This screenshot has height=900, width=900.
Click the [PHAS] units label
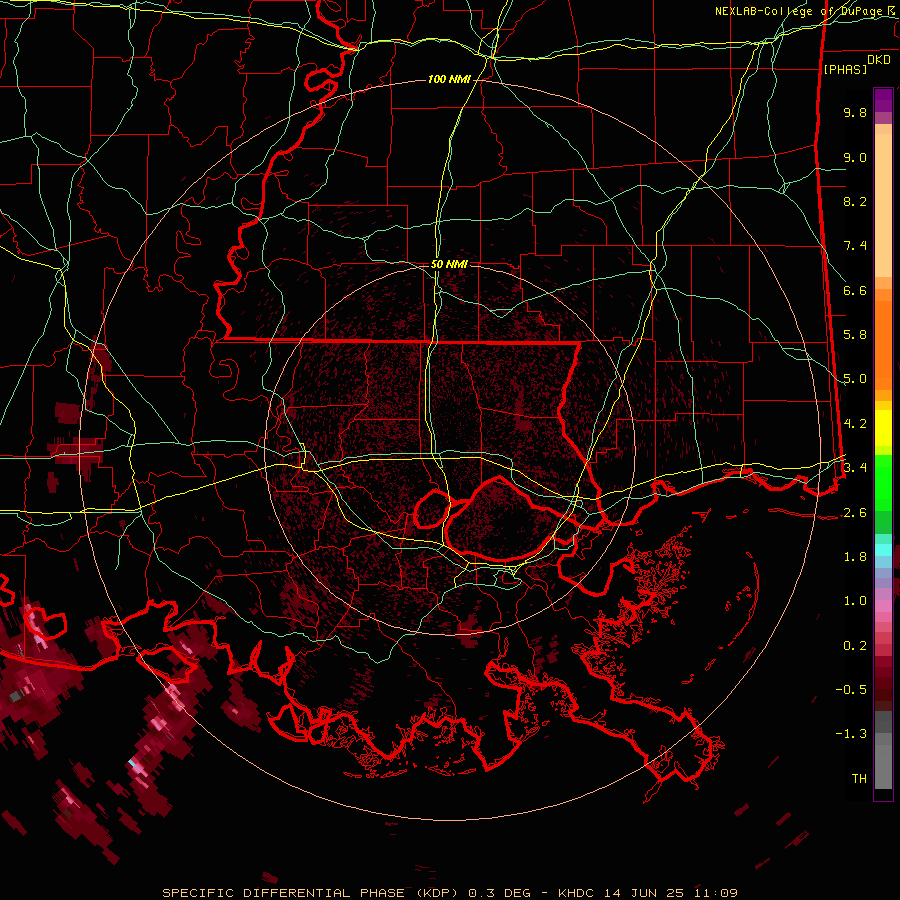point(845,69)
